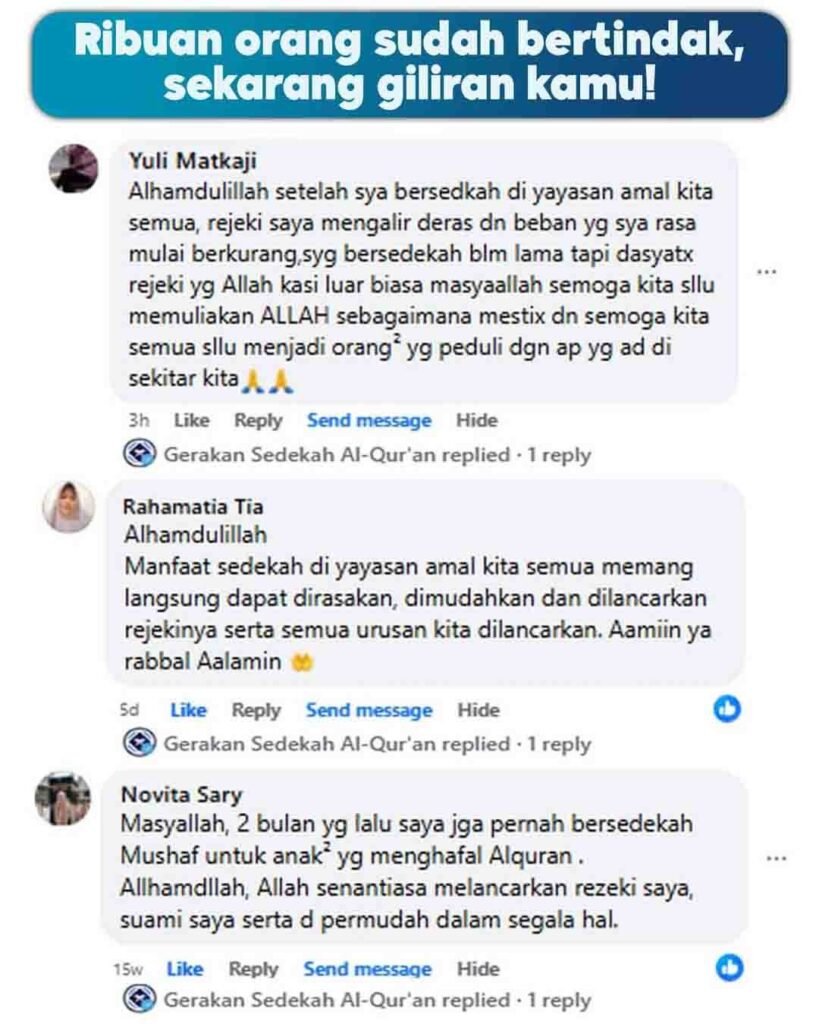Click the blue header banner text
The height and width of the screenshot is (1024, 819).
click(x=410, y=63)
